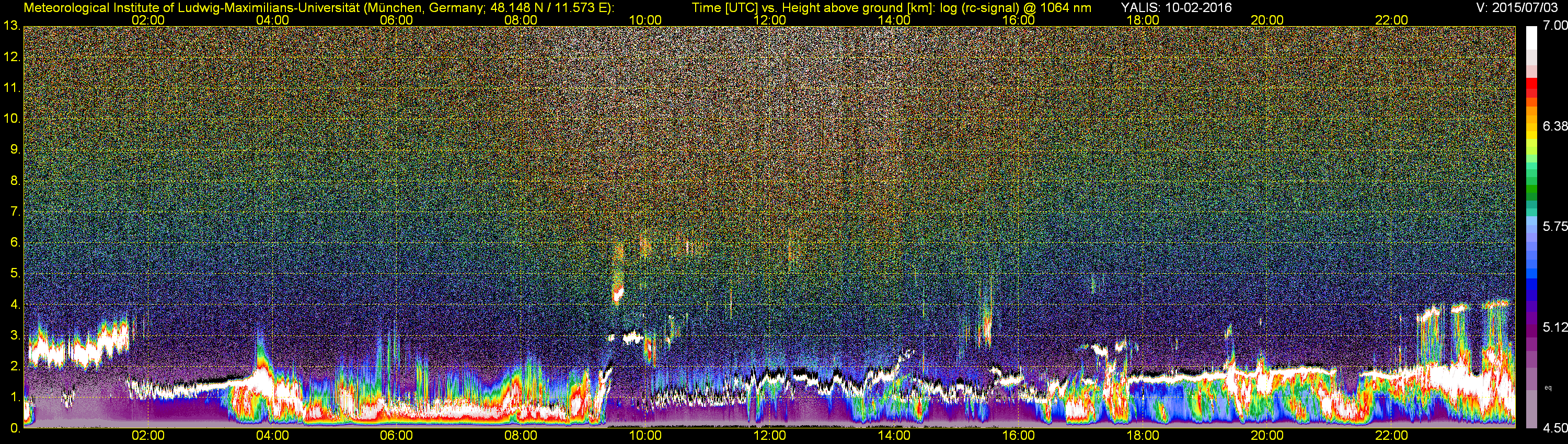This screenshot has width=1568, height=444.
Task: Select the 0 km height axis label
Action: [x=15, y=428]
